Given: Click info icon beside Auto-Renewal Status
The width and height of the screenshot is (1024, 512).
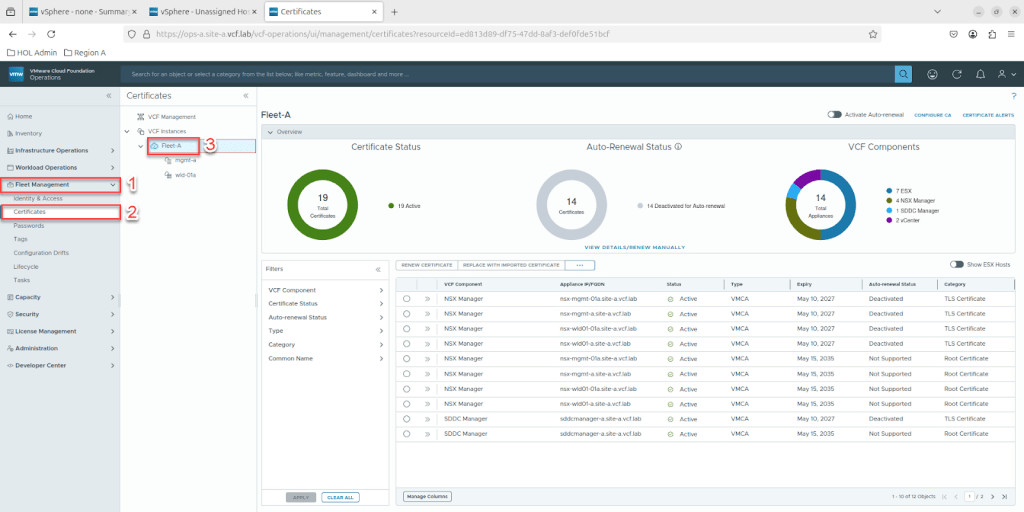Looking at the screenshot, I should click(x=678, y=147).
